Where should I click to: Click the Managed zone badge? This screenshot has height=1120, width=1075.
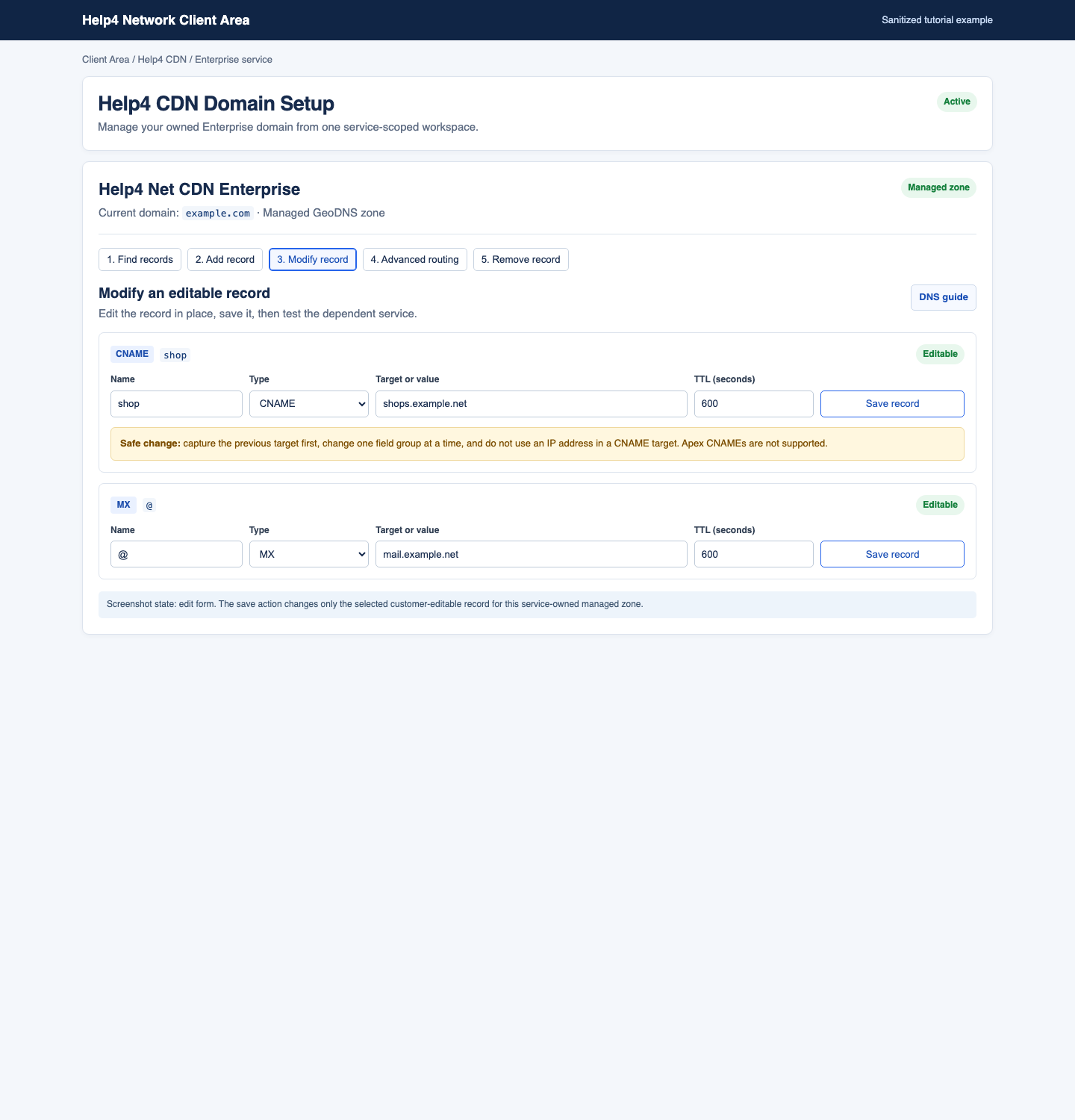click(938, 187)
